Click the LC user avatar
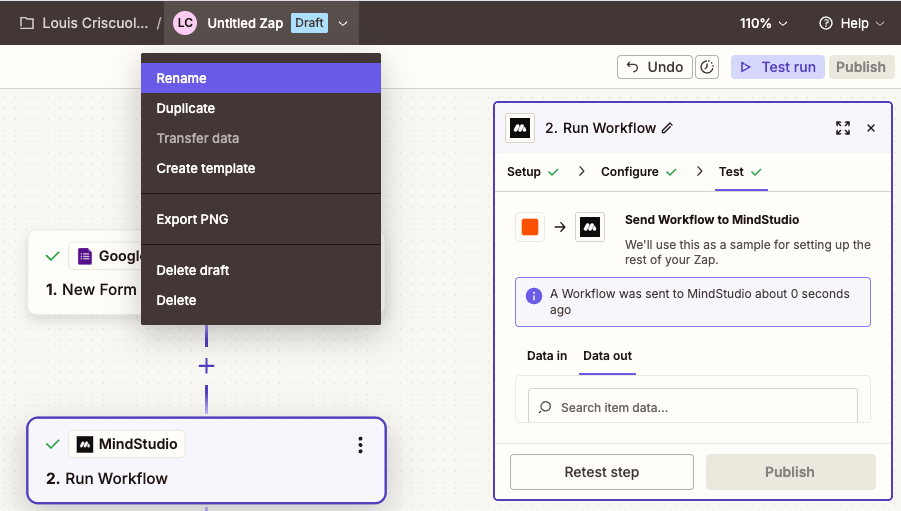The image size is (901, 511). [185, 23]
